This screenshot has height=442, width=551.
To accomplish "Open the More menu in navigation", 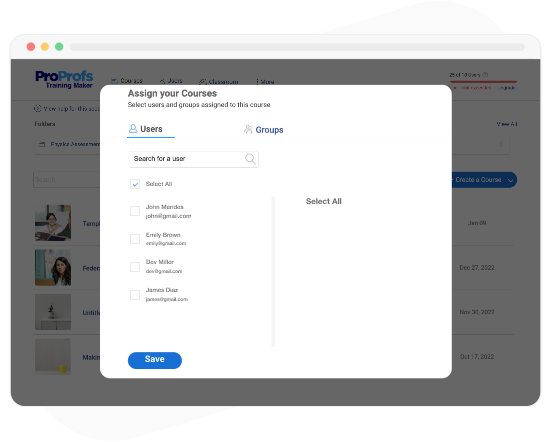I will coord(265,82).
